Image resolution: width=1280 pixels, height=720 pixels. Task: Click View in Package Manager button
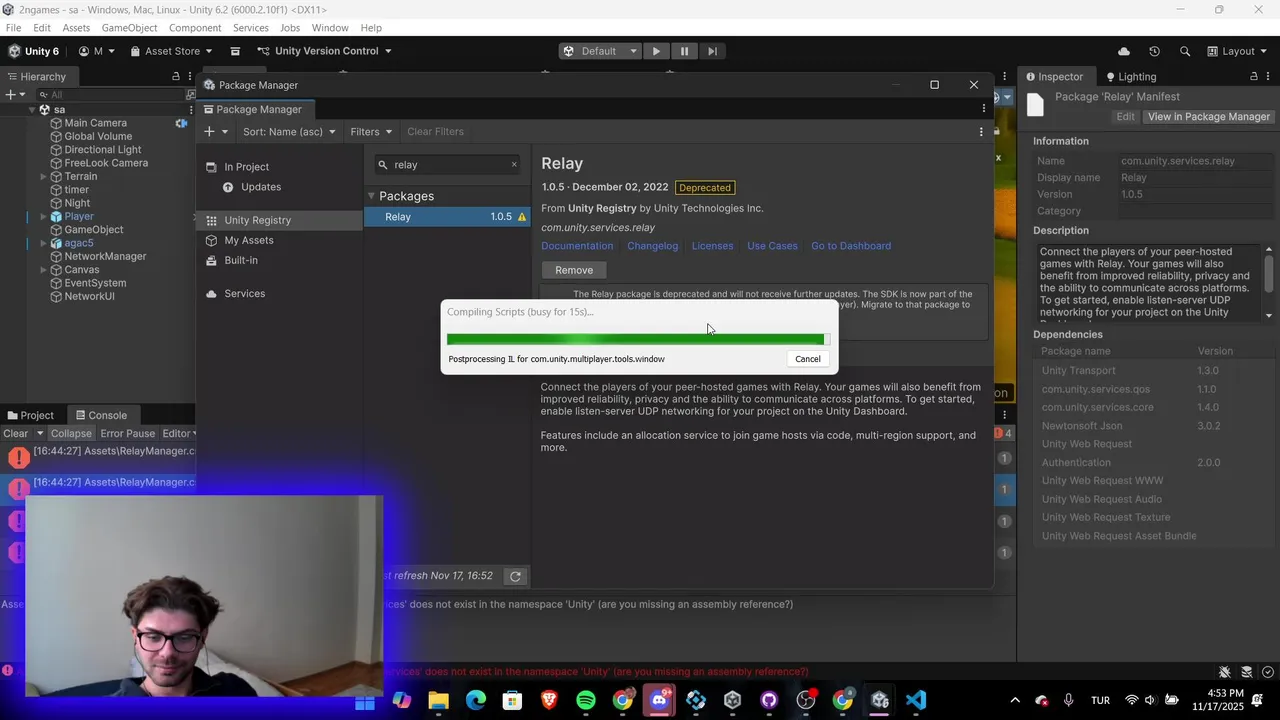tap(1208, 117)
